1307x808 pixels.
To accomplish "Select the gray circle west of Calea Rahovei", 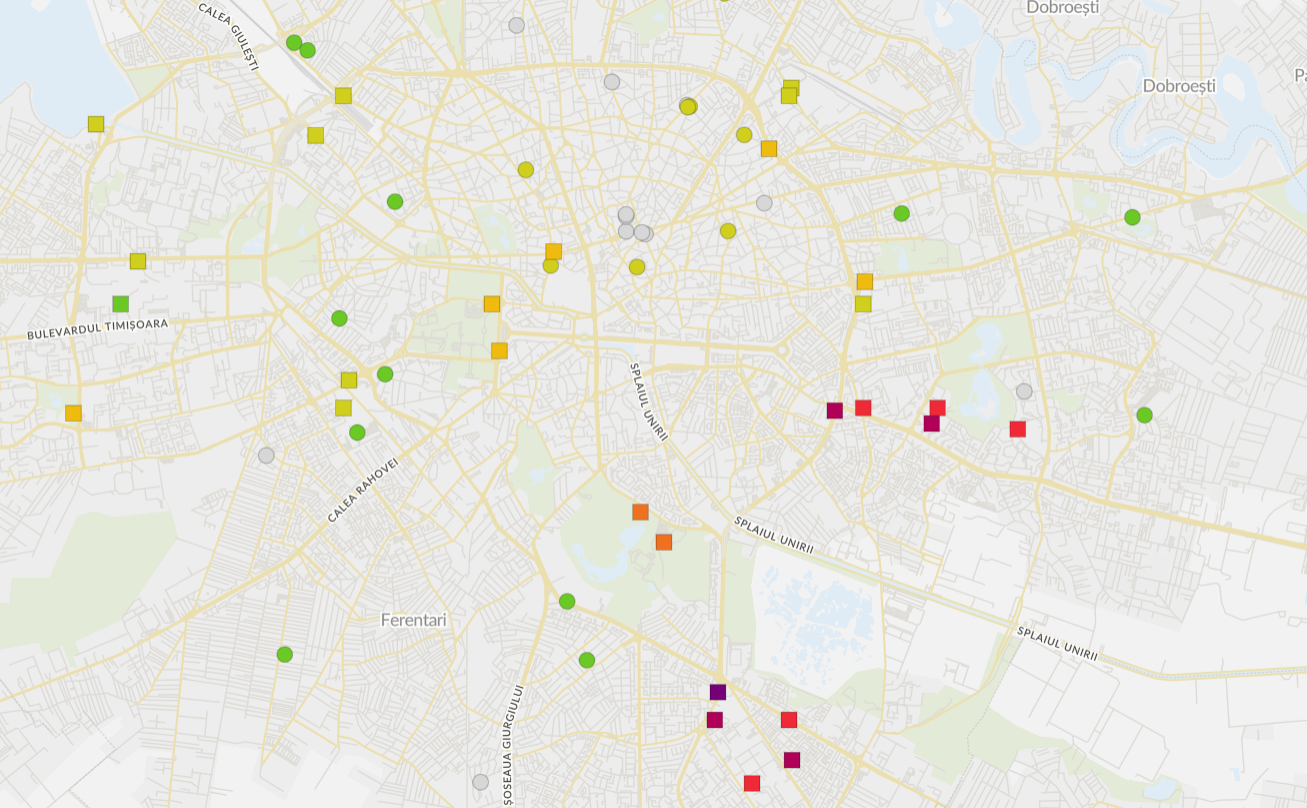I will (266, 455).
